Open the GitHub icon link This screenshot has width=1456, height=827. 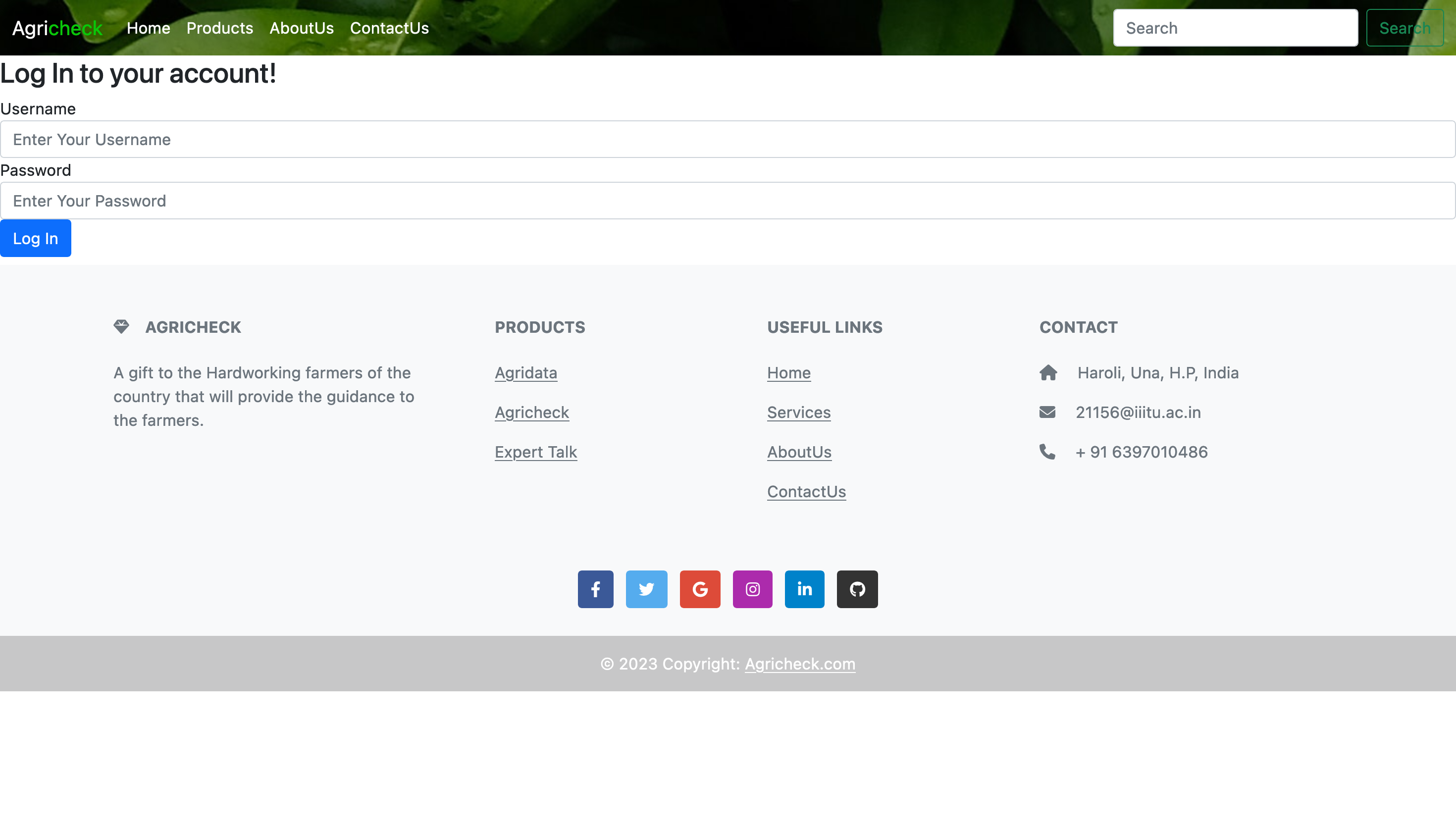[857, 589]
